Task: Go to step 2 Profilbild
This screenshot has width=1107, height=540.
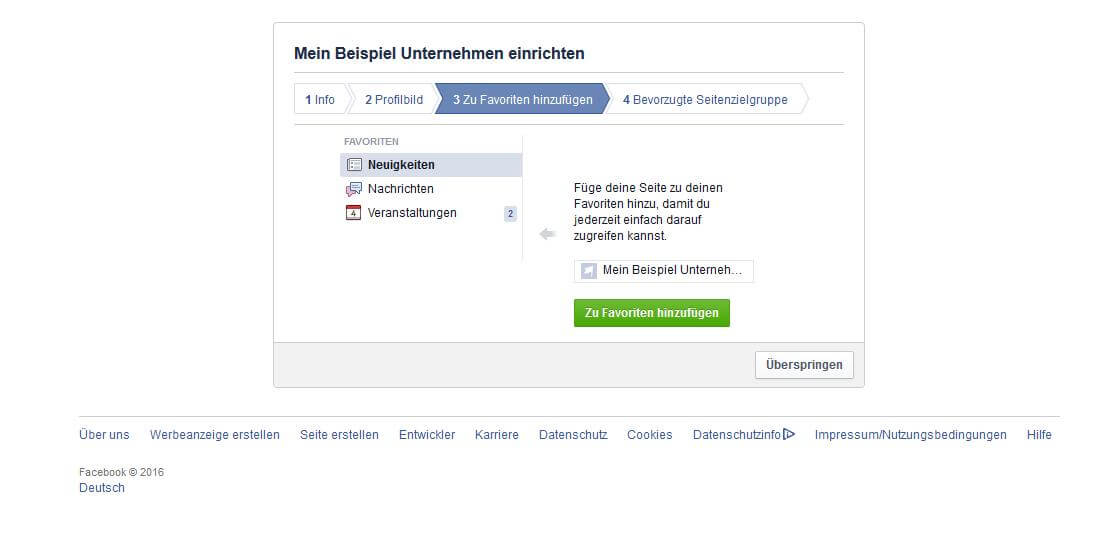Action: 393,100
